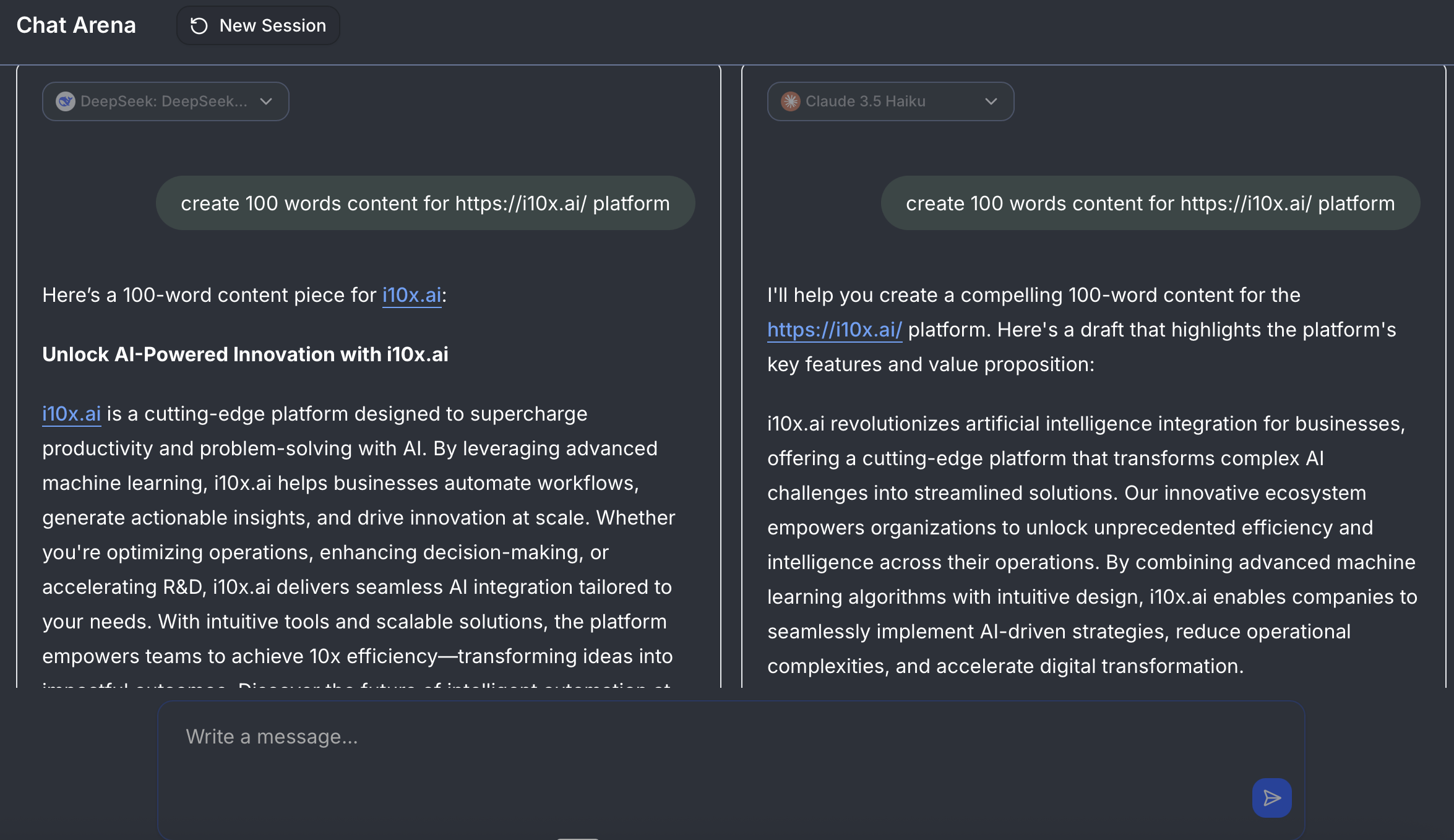This screenshot has width=1454, height=840.
Task: Click the i10x.ai link near 'Unlock AI-Powered Innovation'
Action: pyautogui.click(x=71, y=413)
